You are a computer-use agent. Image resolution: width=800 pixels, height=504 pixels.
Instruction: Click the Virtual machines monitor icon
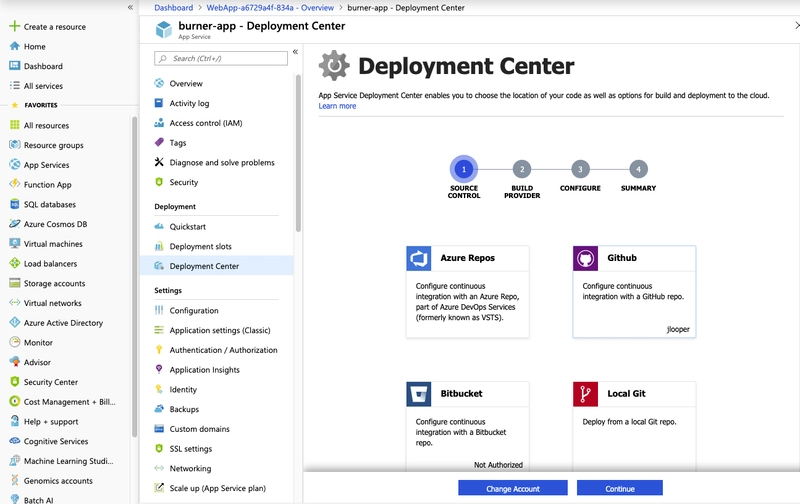[15, 243]
